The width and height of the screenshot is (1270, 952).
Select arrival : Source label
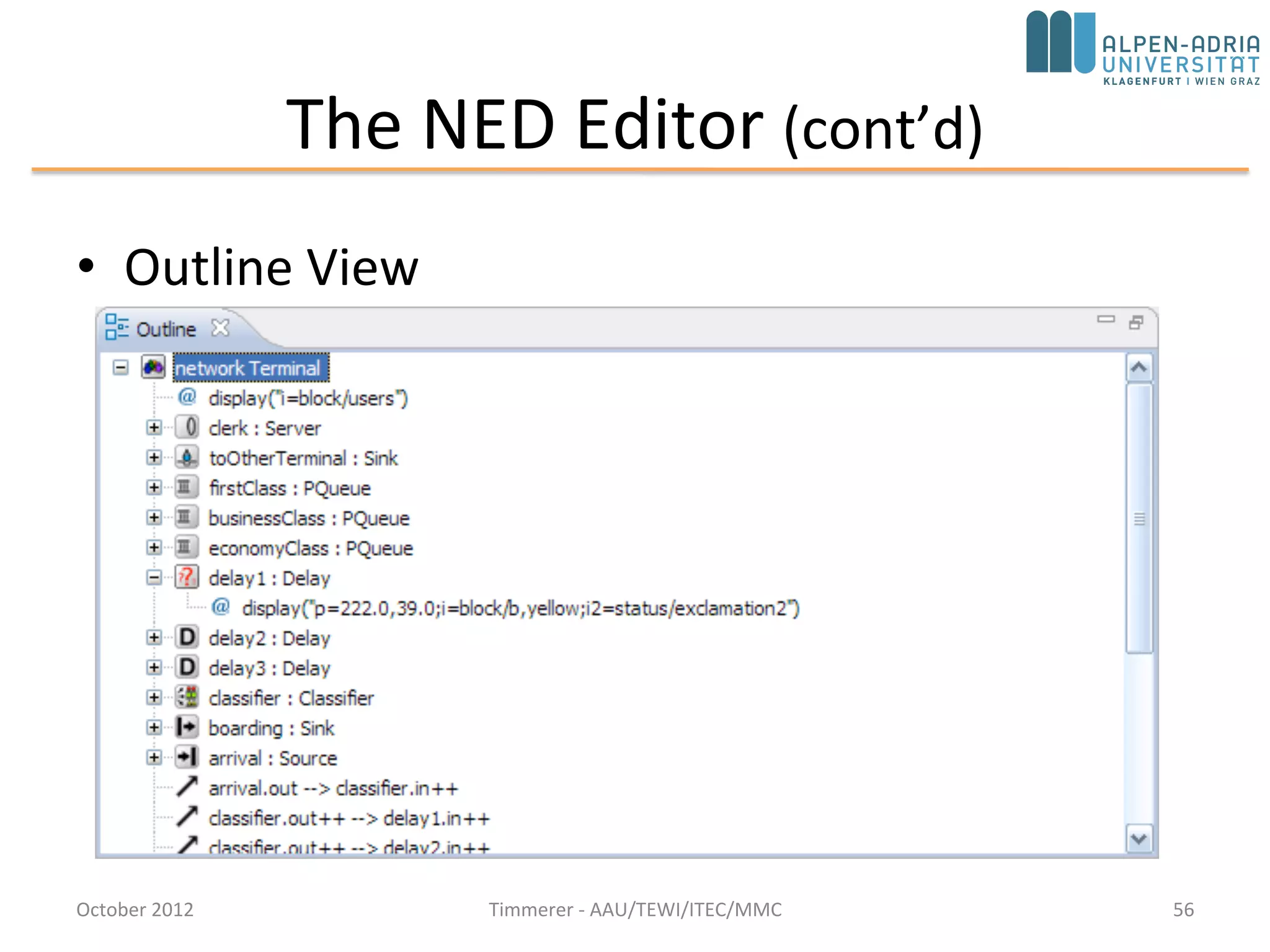(x=273, y=758)
